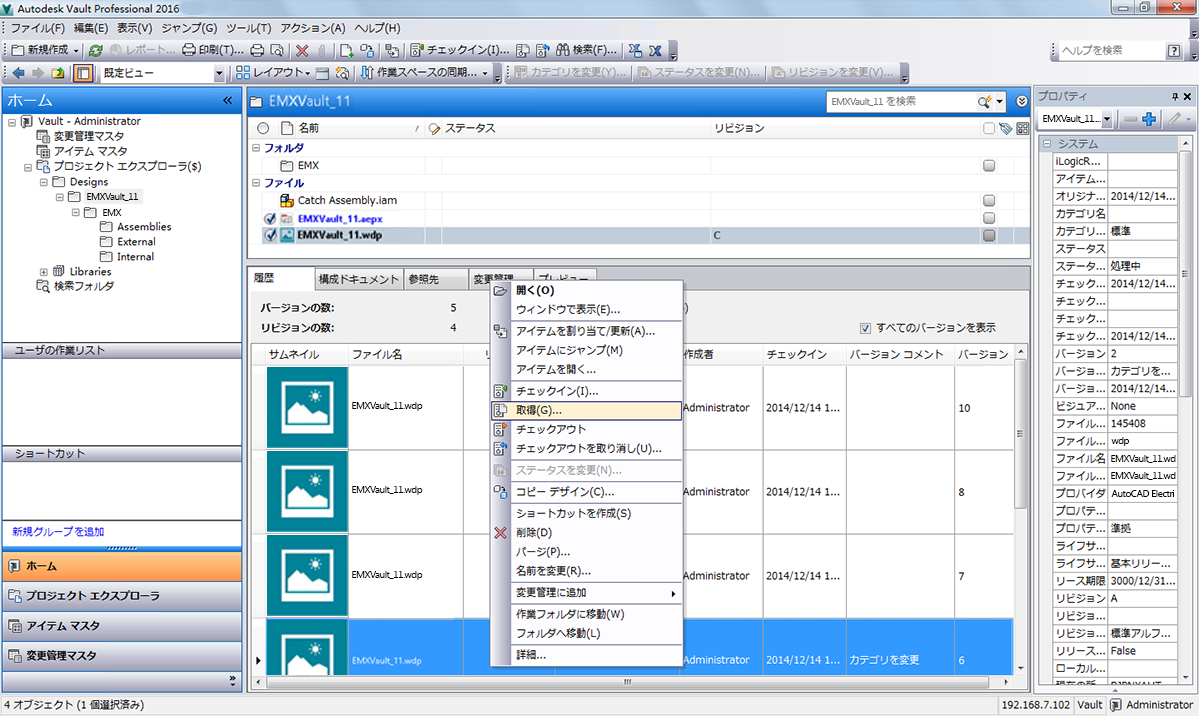Click the ホーム button in navigation bar
Viewport: 1199px width, 716px height.
(x=122, y=566)
